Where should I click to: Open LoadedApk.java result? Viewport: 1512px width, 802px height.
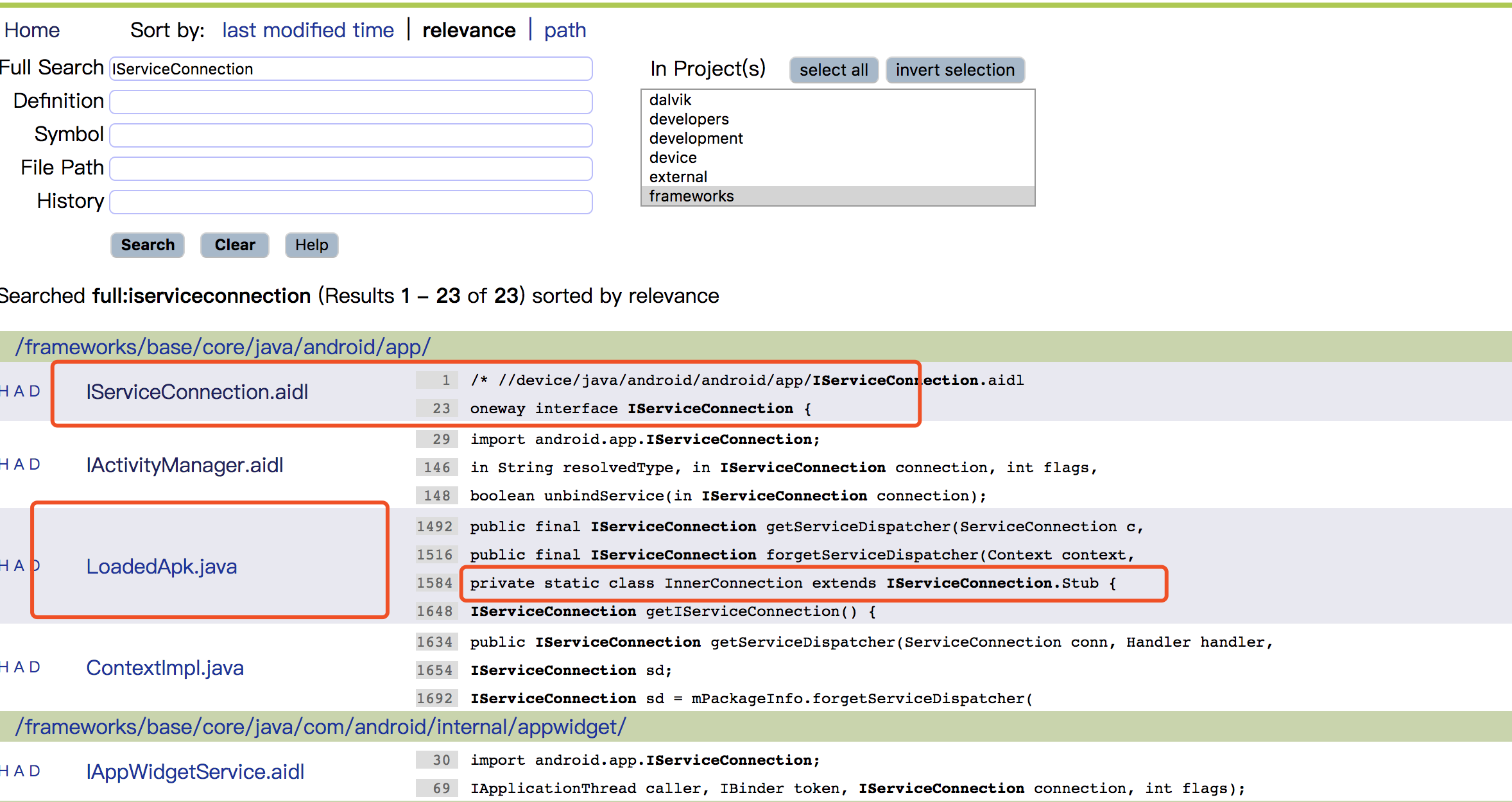click(x=162, y=567)
